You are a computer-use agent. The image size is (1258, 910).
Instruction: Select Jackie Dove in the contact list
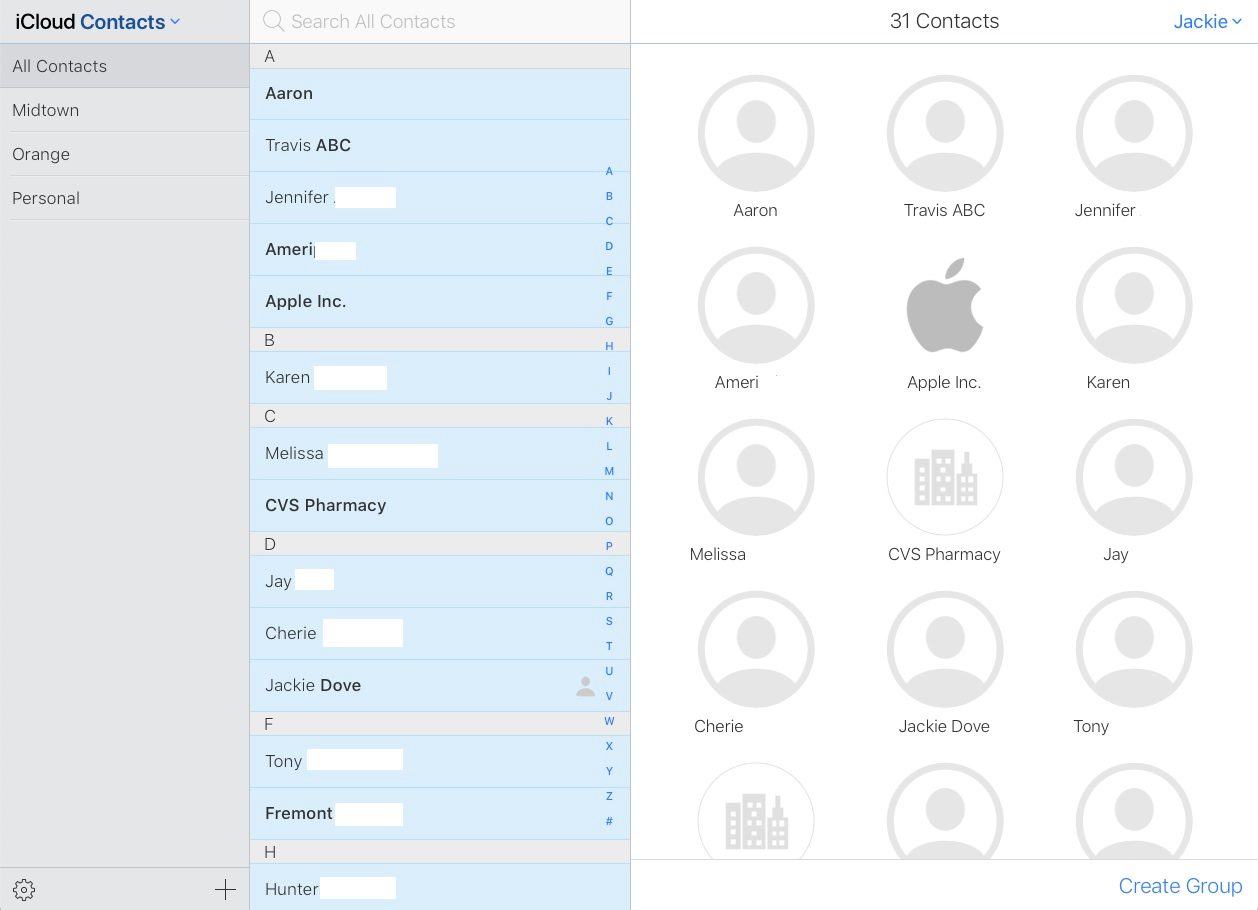440,686
